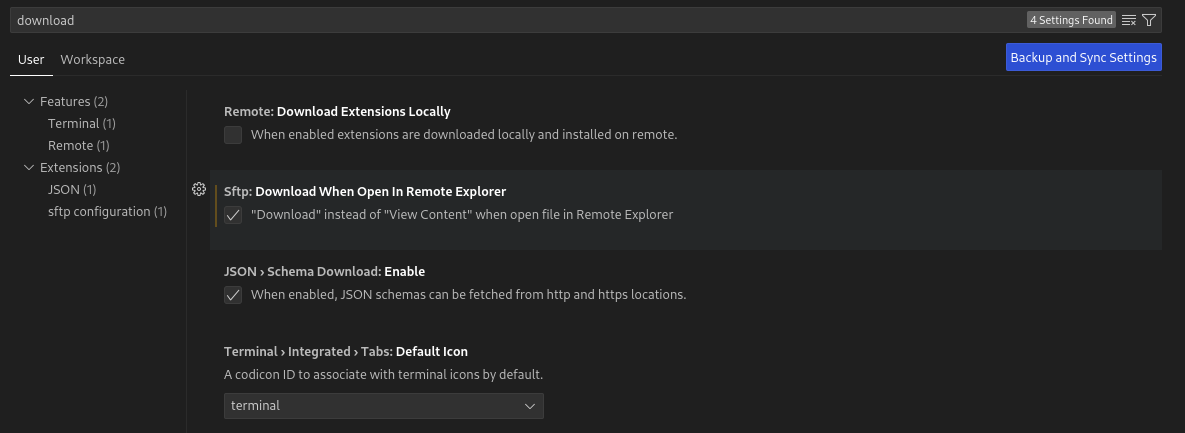1185x433 pixels.
Task: Click Backup and Sync Settings button
Action: click(1083, 57)
